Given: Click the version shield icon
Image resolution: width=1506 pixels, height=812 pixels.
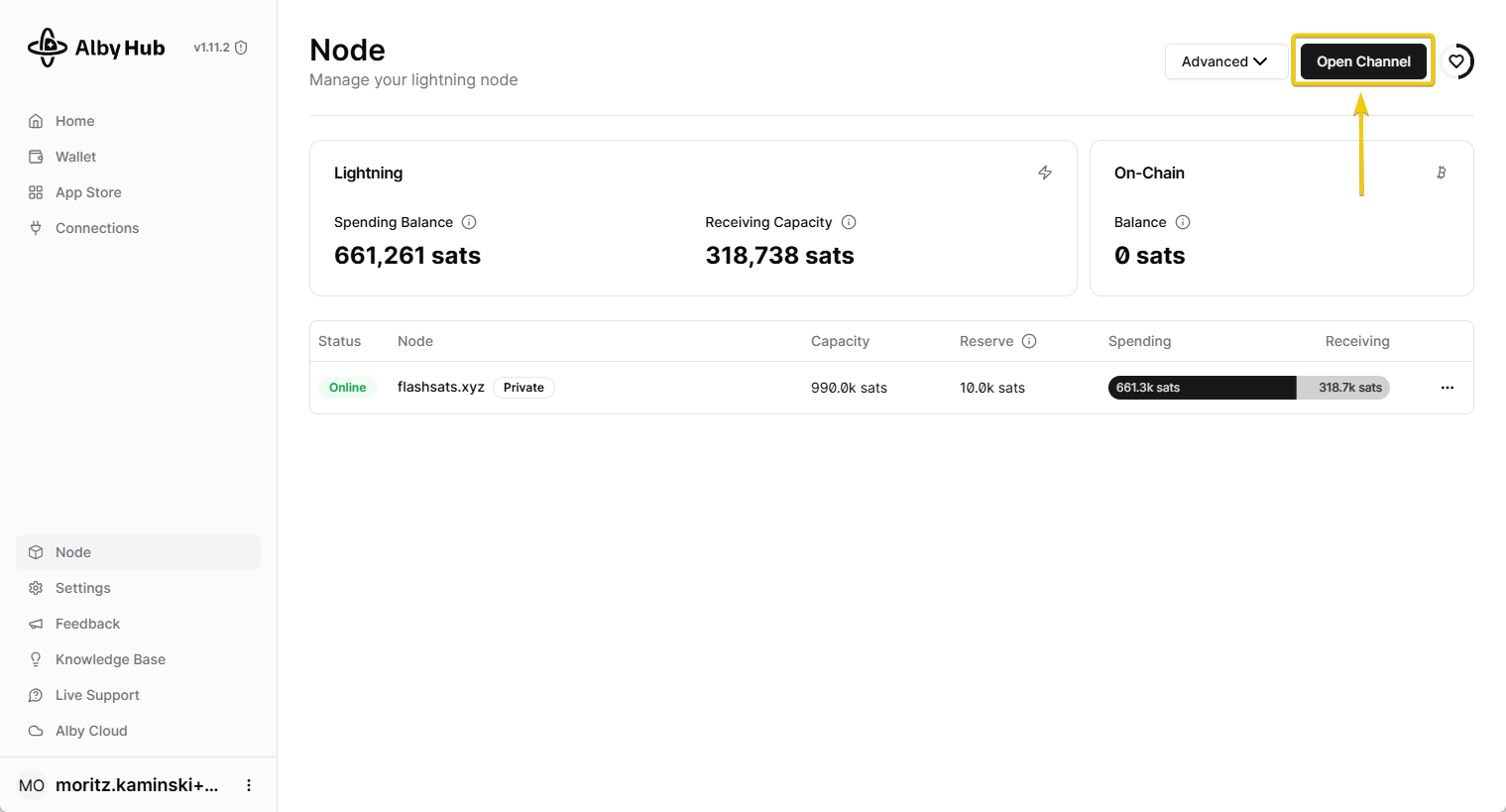Looking at the screenshot, I should tap(241, 48).
